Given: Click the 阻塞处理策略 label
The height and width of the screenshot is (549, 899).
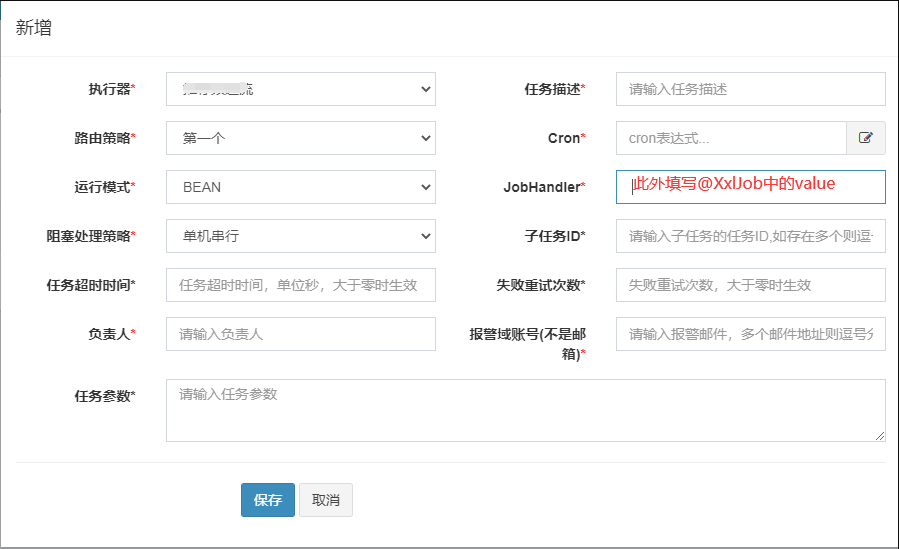Looking at the screenshot, I should point(91,236).
